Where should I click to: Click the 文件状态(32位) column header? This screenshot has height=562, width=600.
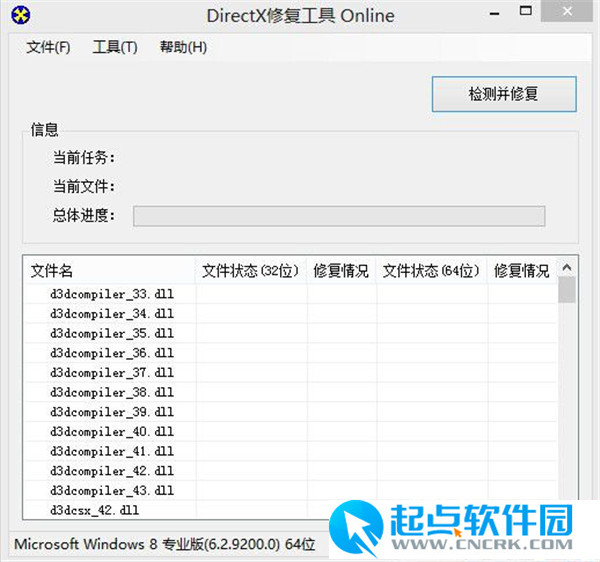point(251,271)
